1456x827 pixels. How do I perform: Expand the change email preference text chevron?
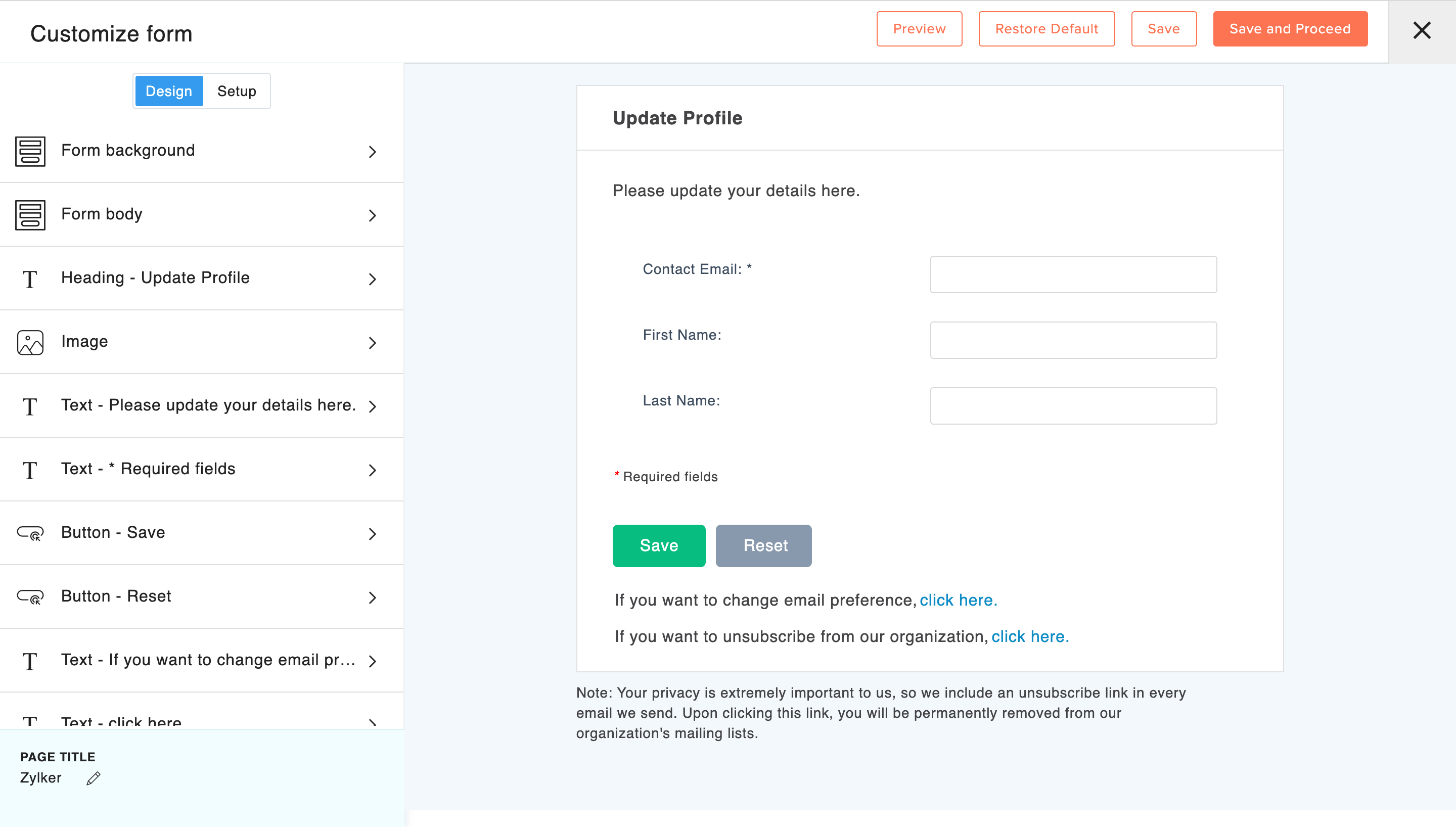(x=373, y=661)
